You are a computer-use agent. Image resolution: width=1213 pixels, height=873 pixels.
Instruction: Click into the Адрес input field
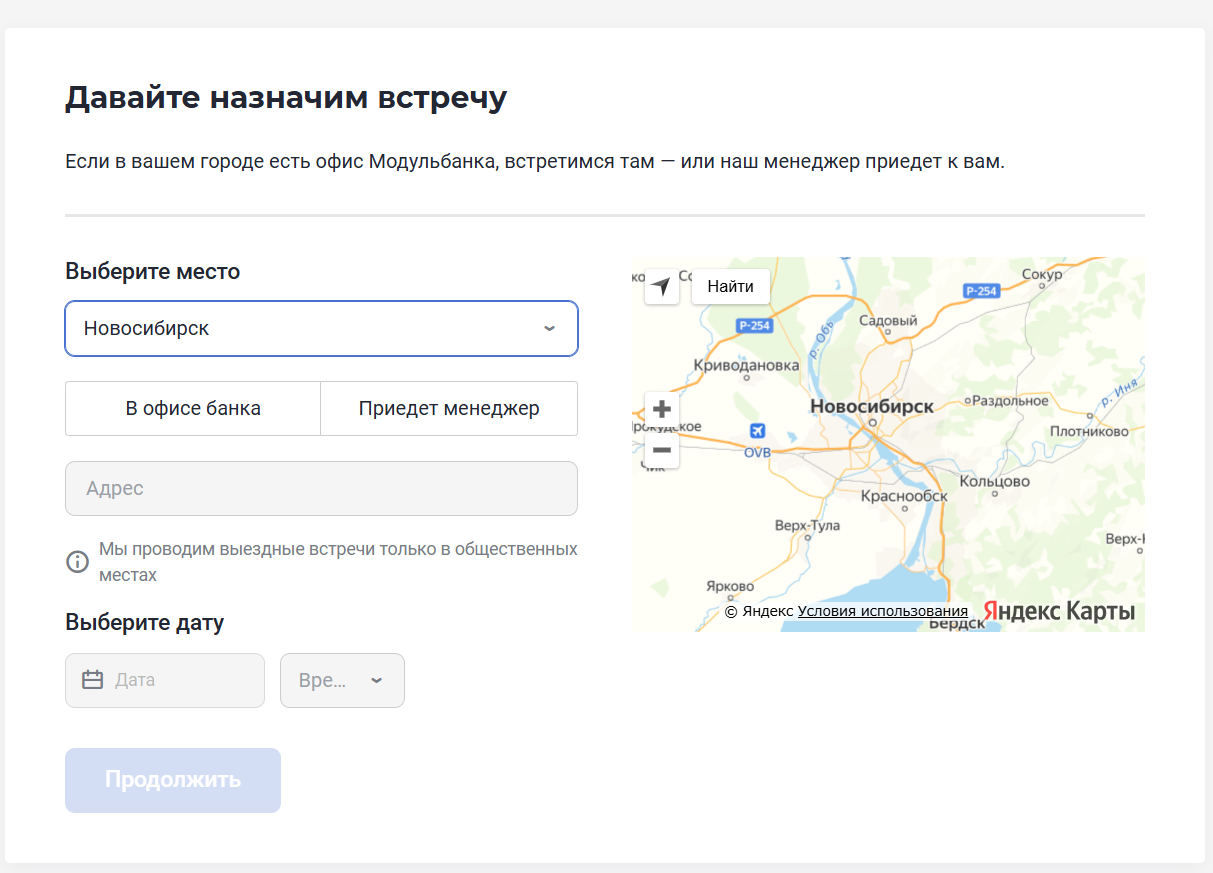[x=321, y=488]
